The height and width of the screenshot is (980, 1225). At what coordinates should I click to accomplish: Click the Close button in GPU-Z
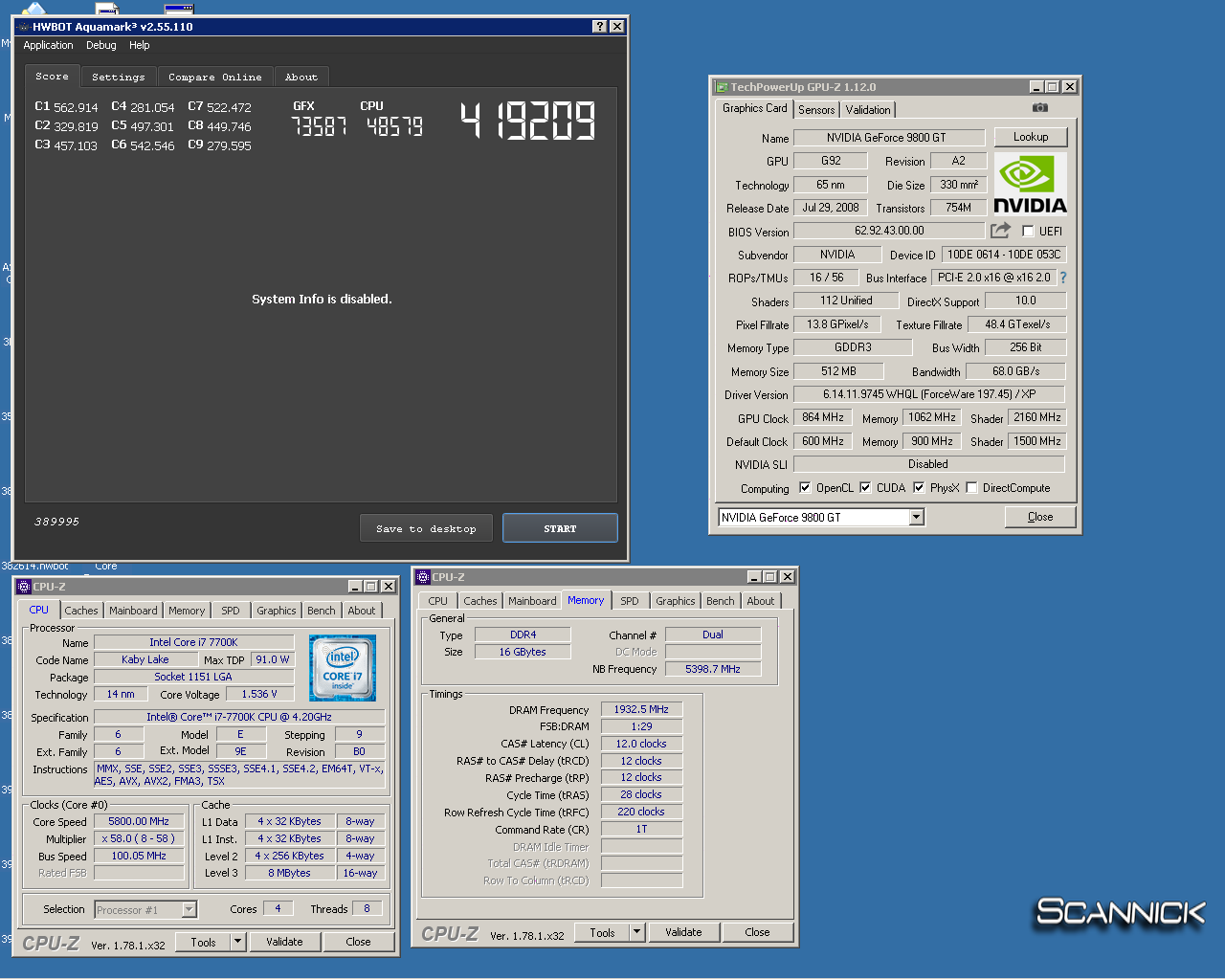[1040, 517]
